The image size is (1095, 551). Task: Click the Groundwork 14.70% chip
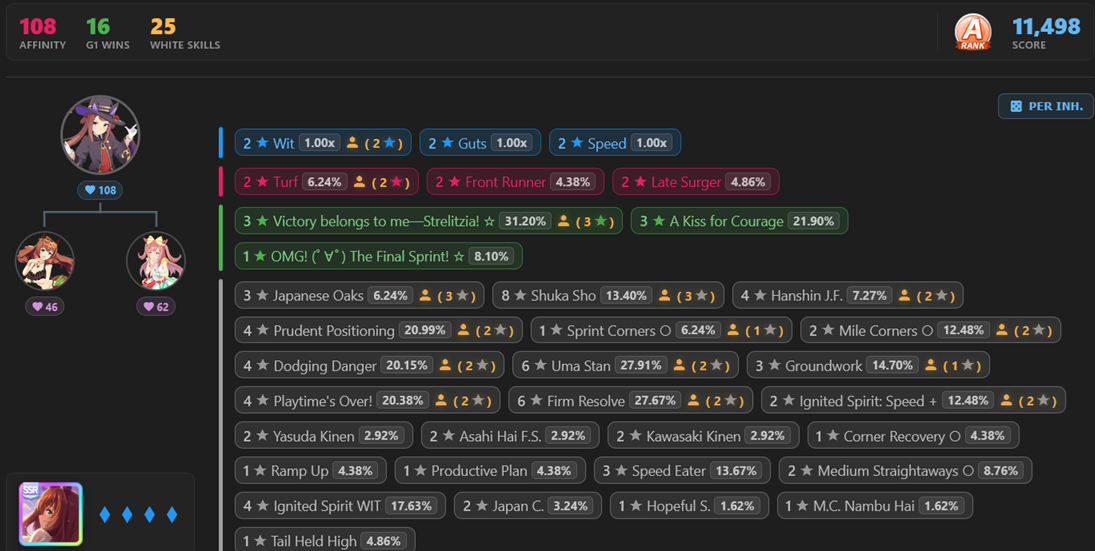(x=868, y=365)
